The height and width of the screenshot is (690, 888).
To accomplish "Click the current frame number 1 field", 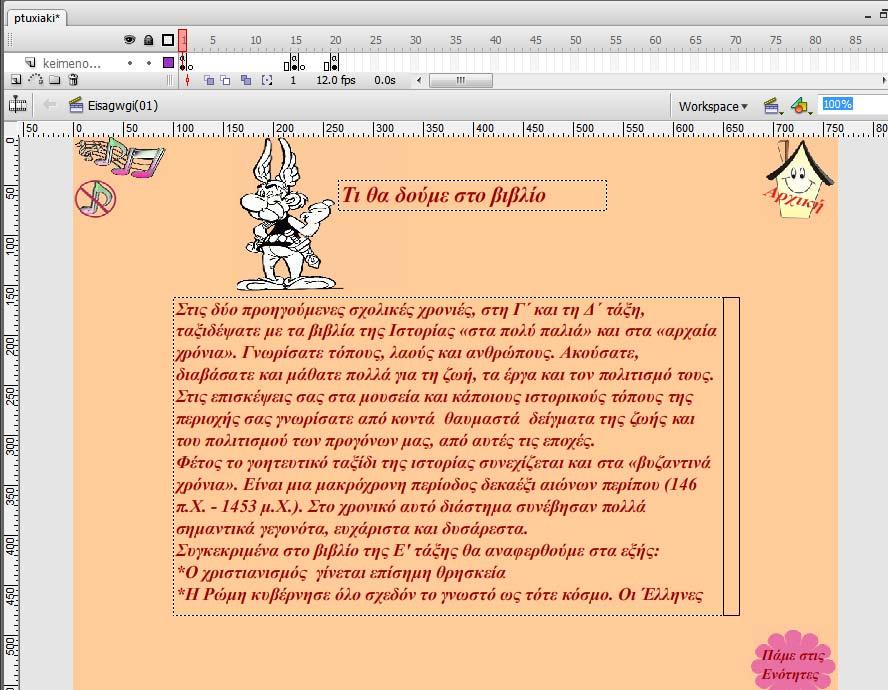I will tap(293, 80).
